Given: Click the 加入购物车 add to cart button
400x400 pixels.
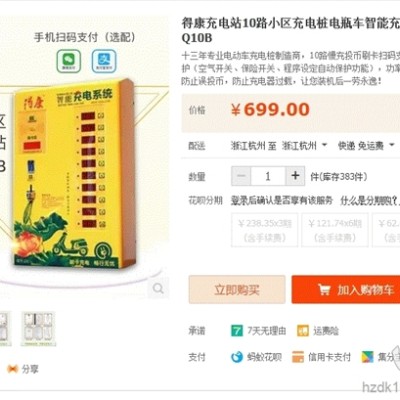Looking at the screenshot, I should (x=347, y=290).
